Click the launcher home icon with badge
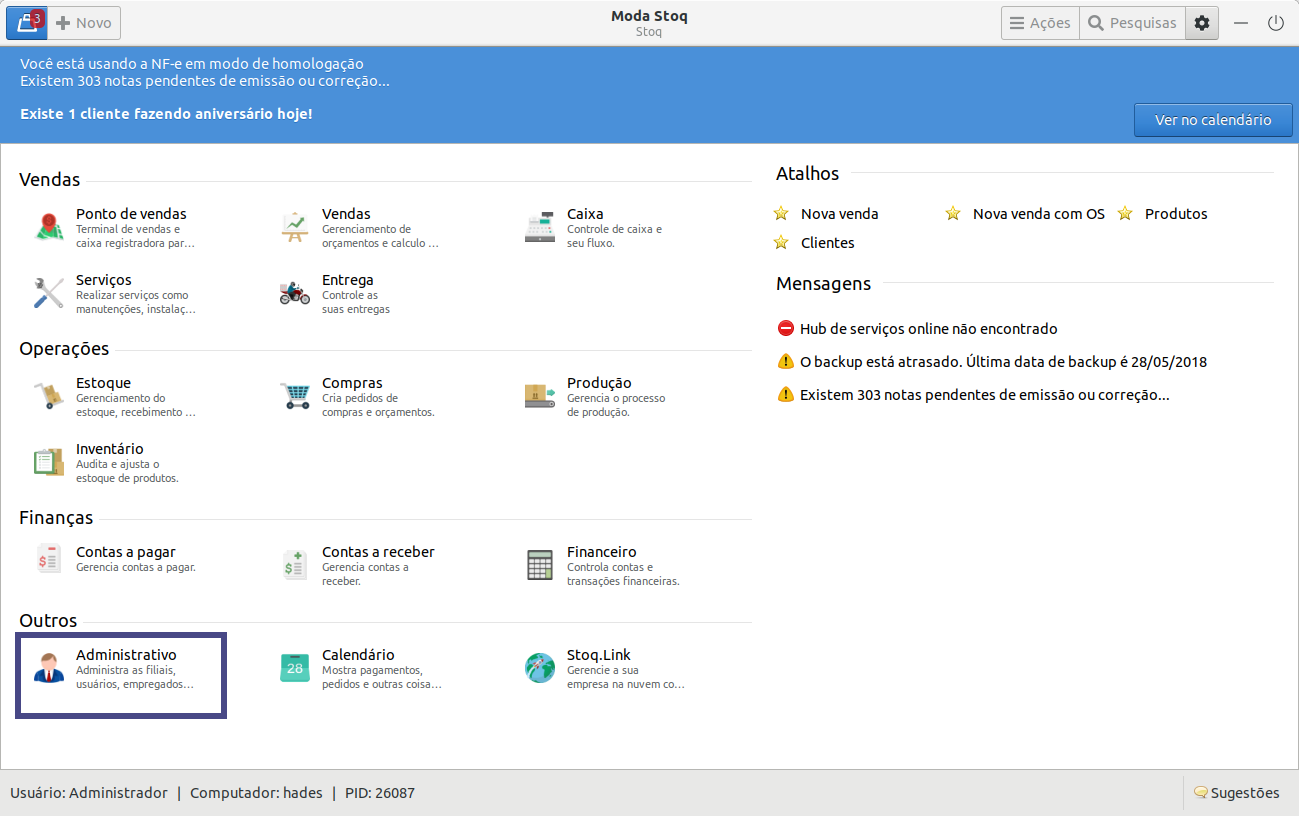The width and height of the screenshot is (1299, 816). (27, 22)
